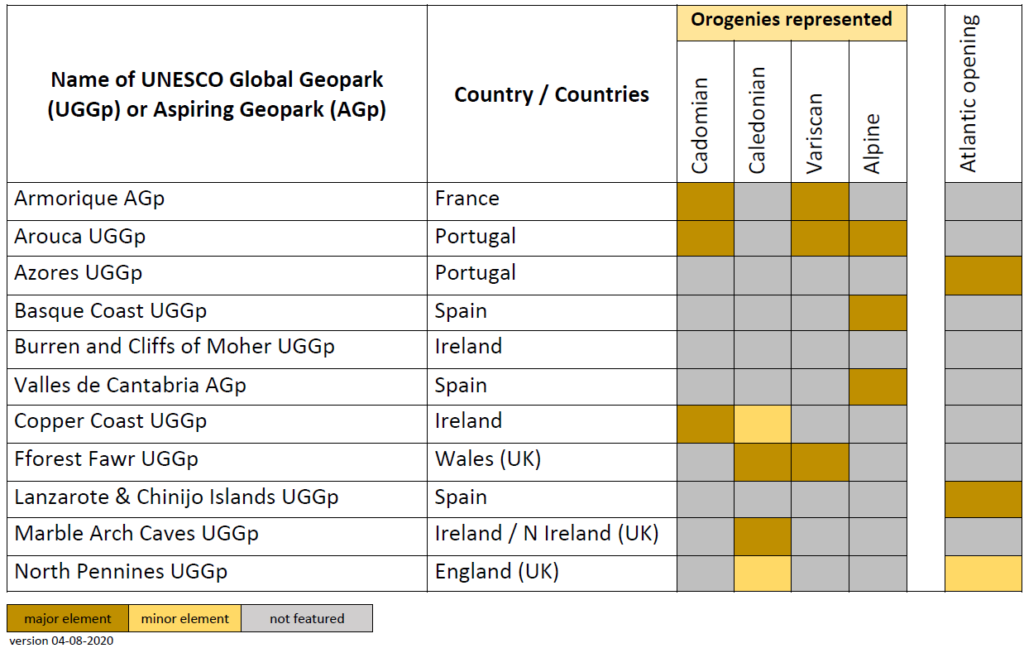Select Fforest Fawr's Caledonian major-element cell
Image resolution: width=1024 pixels, height=648 pixels.
pos(762,462)
